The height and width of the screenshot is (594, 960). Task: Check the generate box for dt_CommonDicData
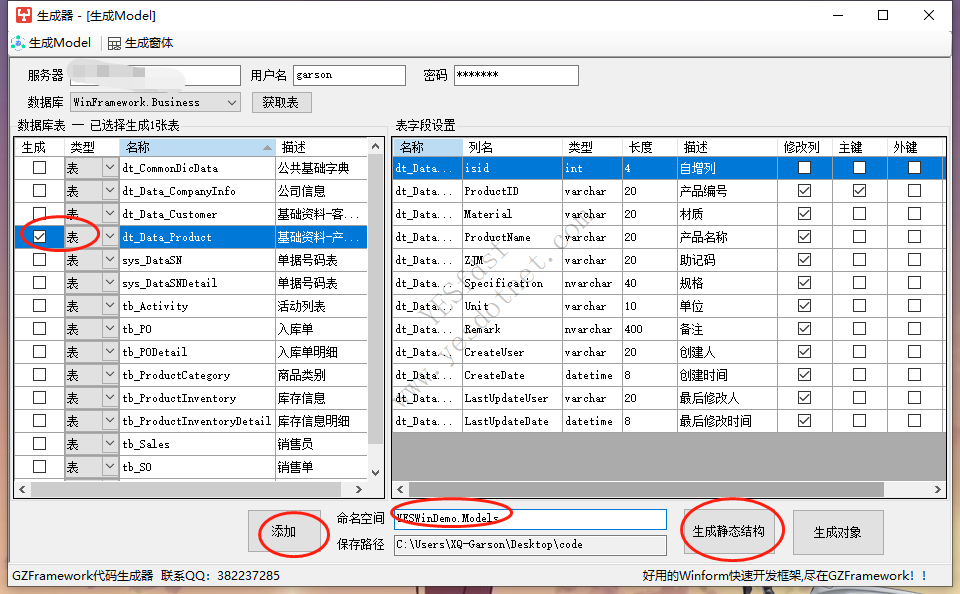click(x=39, y=168)
